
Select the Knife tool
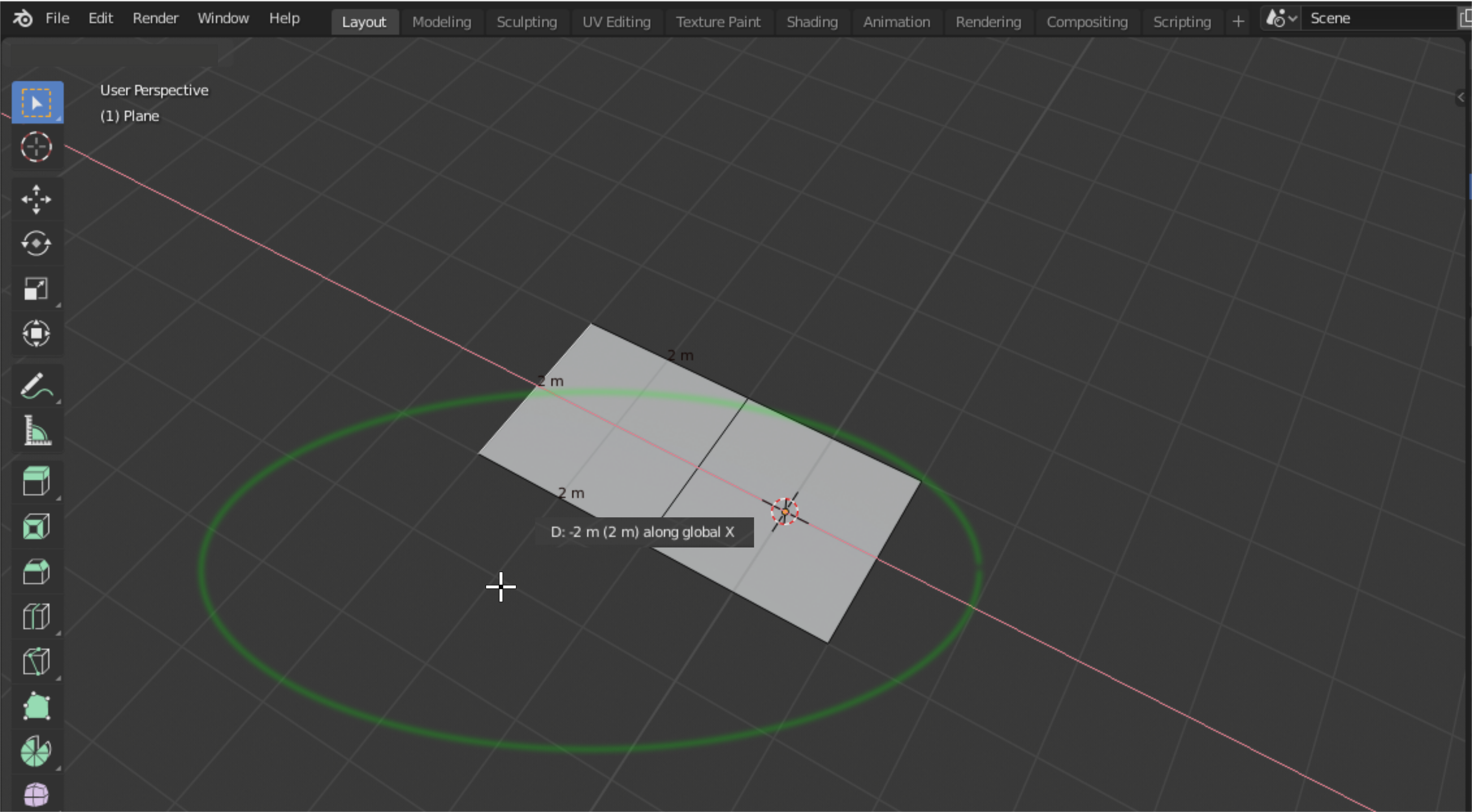pyautogui.click(x=37, y=661)
